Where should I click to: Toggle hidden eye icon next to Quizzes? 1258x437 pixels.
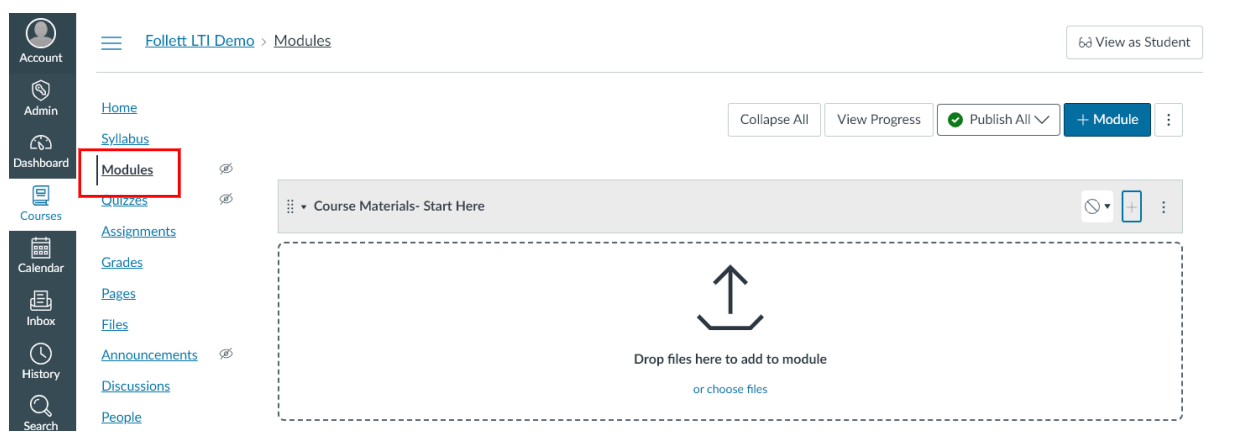[226, 199]
